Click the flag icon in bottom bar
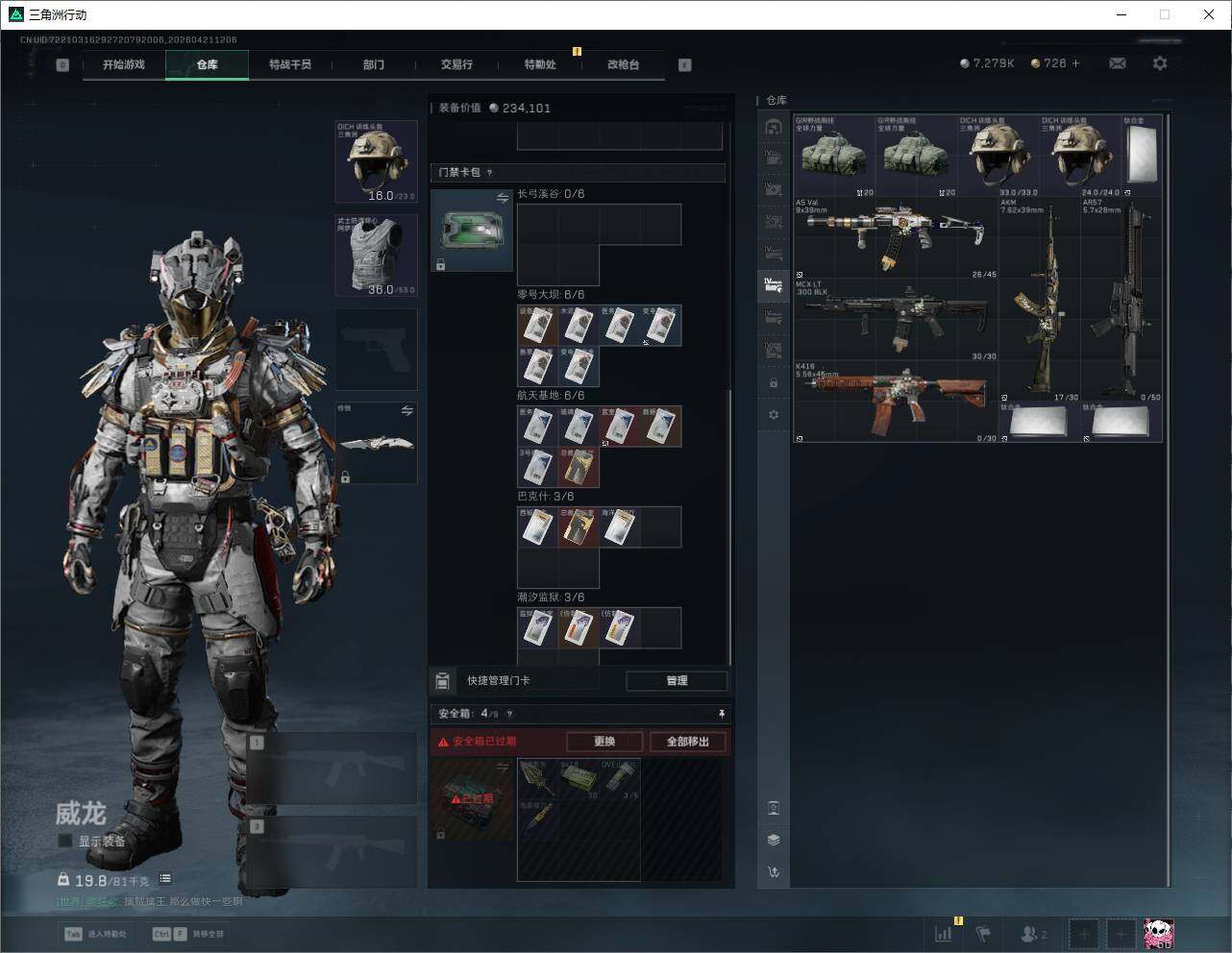Screen dimensions: 1232x953 [983, 933]
